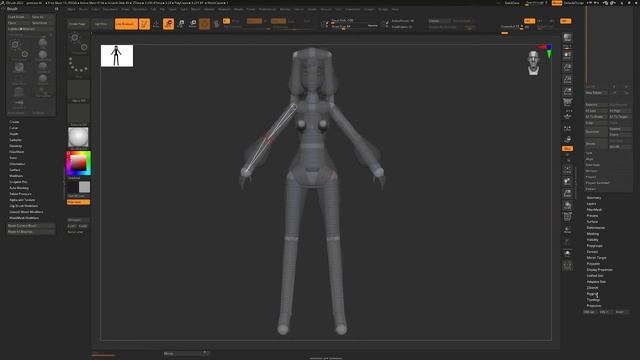This screenshot has height=360, width=640.
Task: Click the Zoom3D icon on right shelf
Action: pyautogui.click(x=567, y=193)
